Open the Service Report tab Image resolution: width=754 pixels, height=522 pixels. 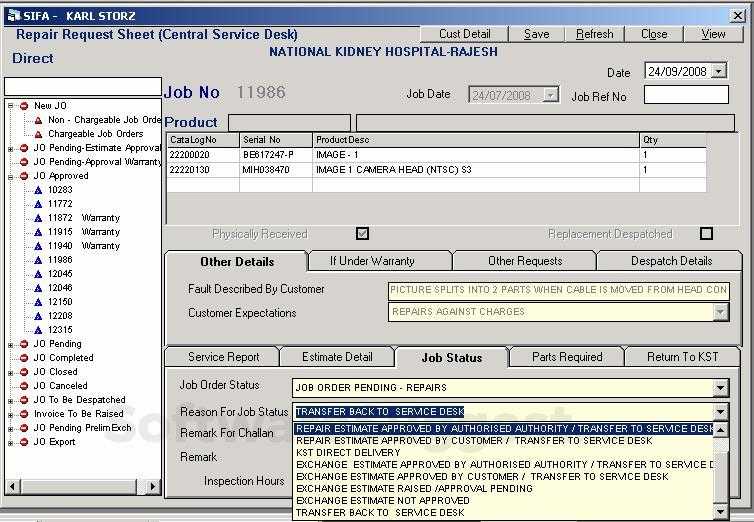(224, 357)
